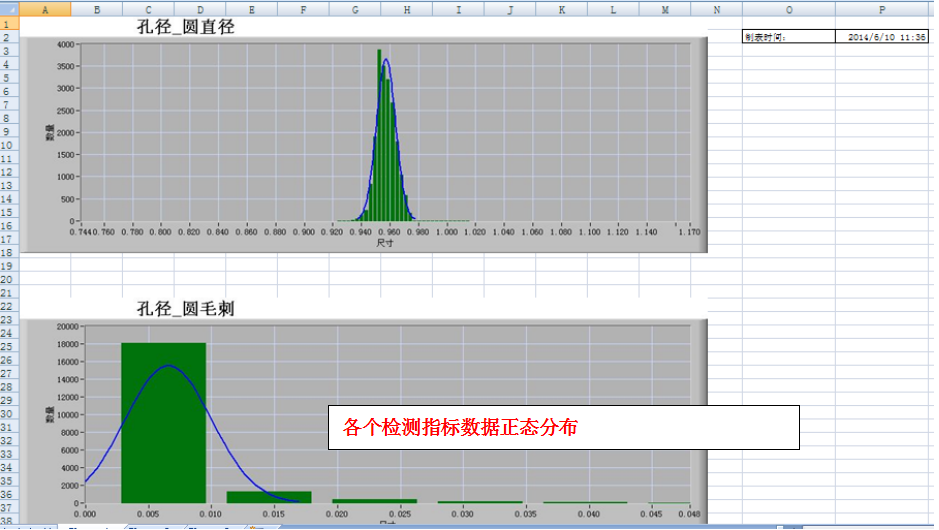Select the red text box 各个检测指标数据正态分布

[565, 428]
